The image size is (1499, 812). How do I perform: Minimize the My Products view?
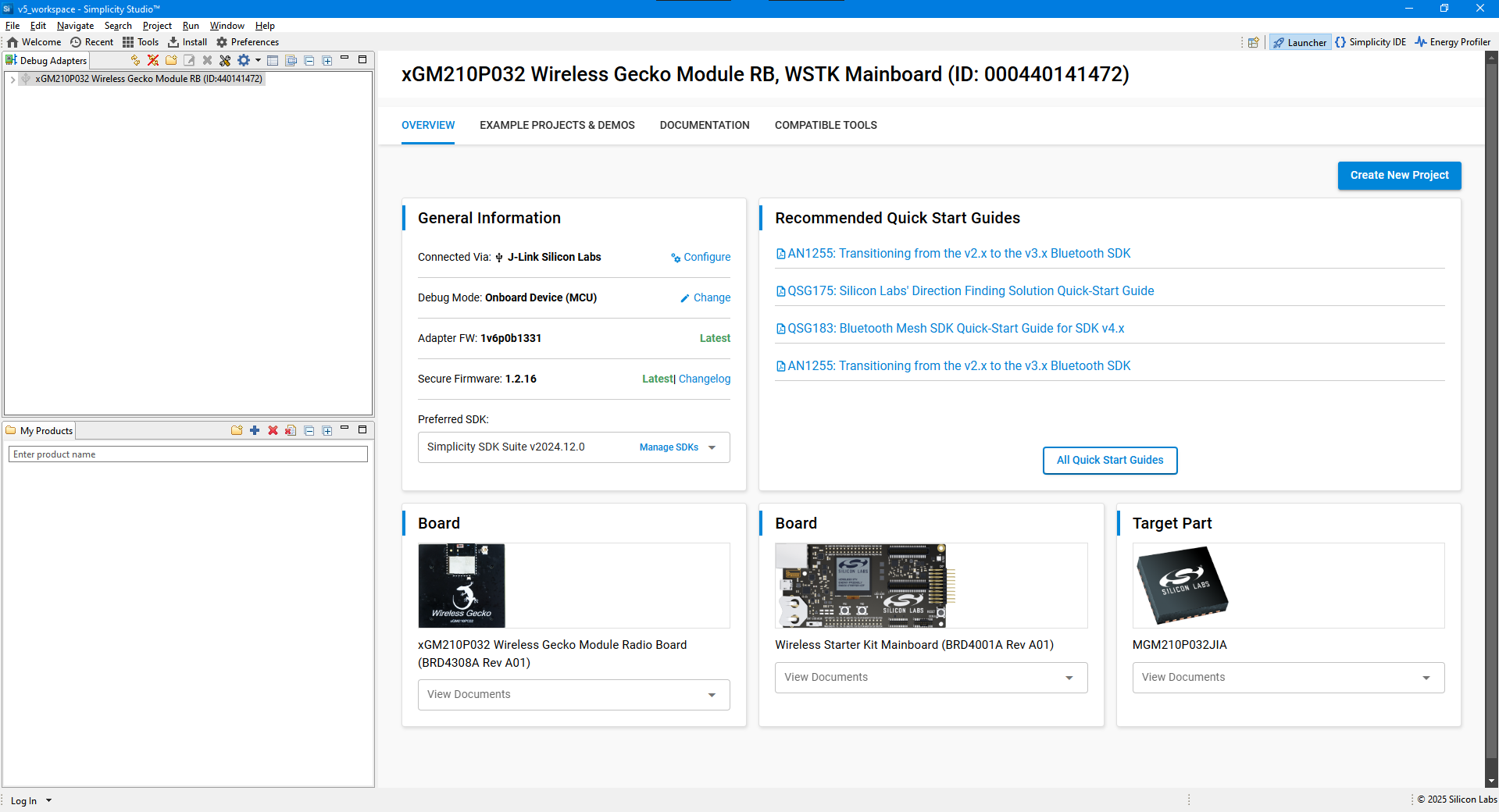click(x=344, y=429)
